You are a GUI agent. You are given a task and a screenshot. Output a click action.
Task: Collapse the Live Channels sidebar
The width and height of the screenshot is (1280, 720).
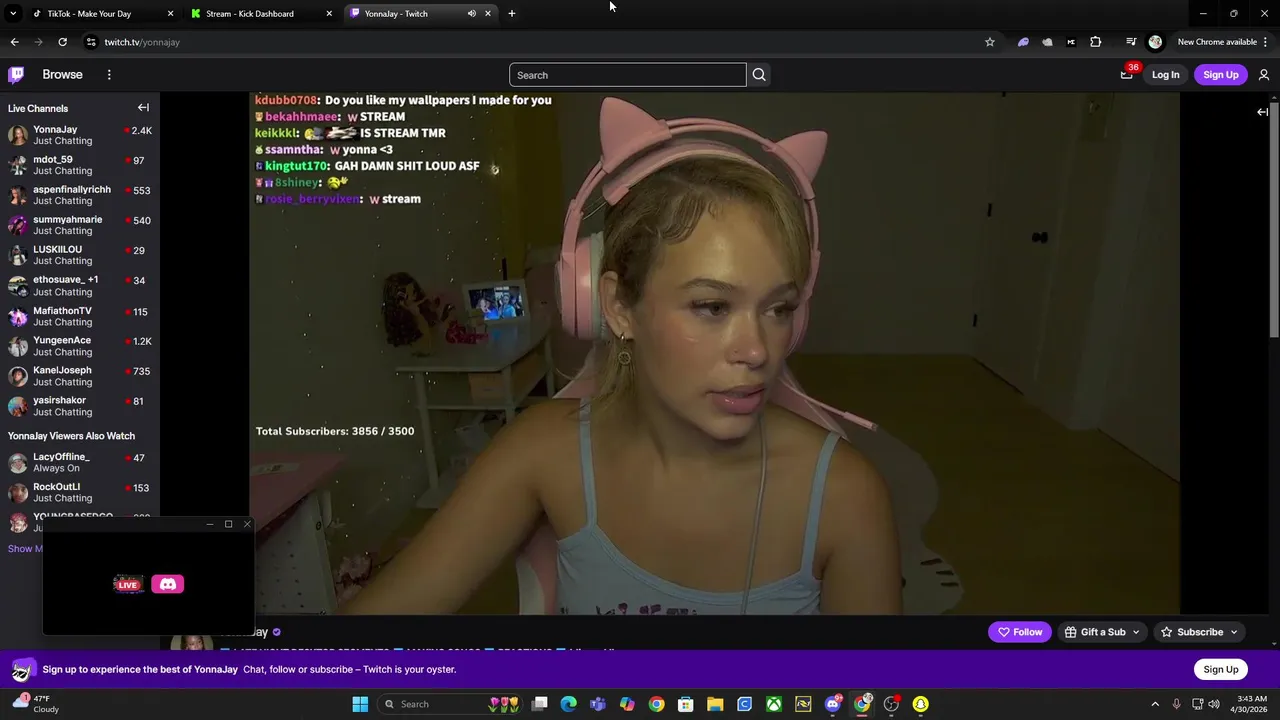pos(143,108)
